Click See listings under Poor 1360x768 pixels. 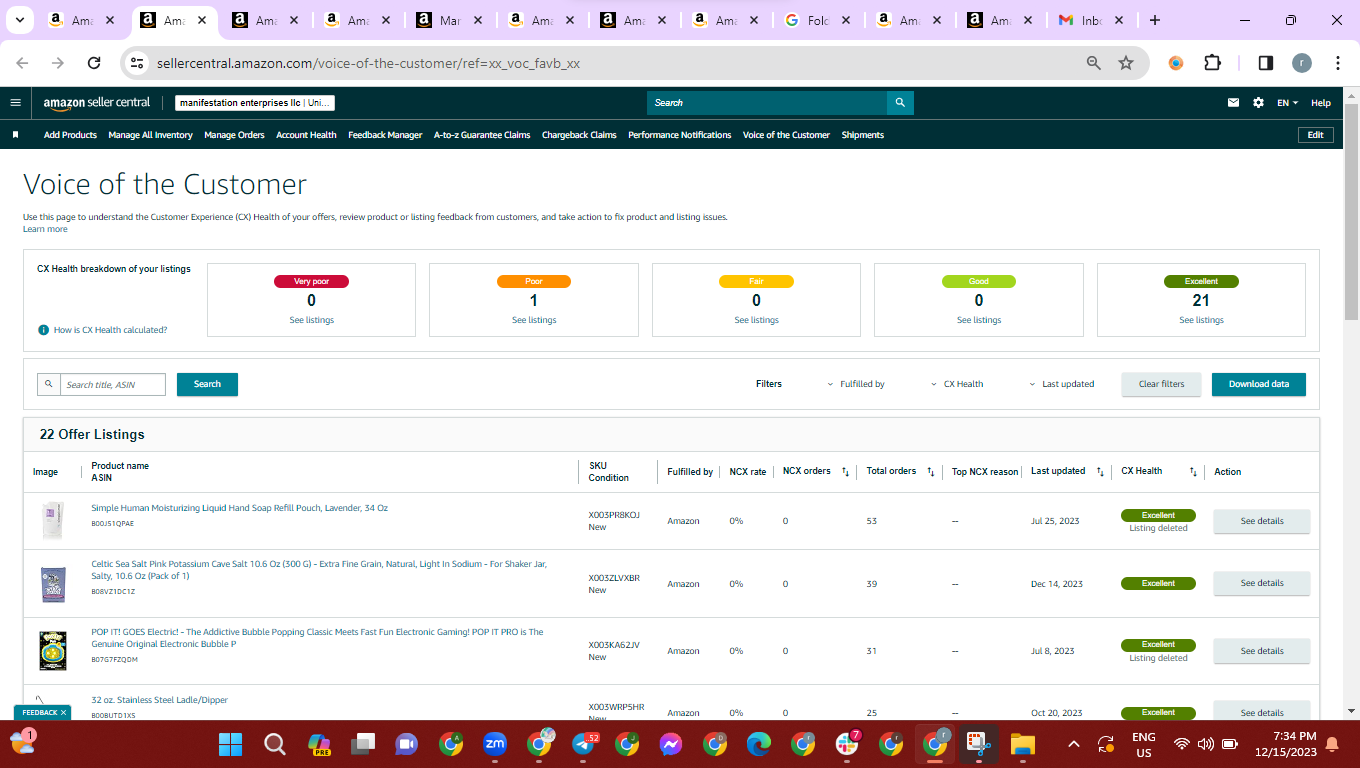click(534, 320)
